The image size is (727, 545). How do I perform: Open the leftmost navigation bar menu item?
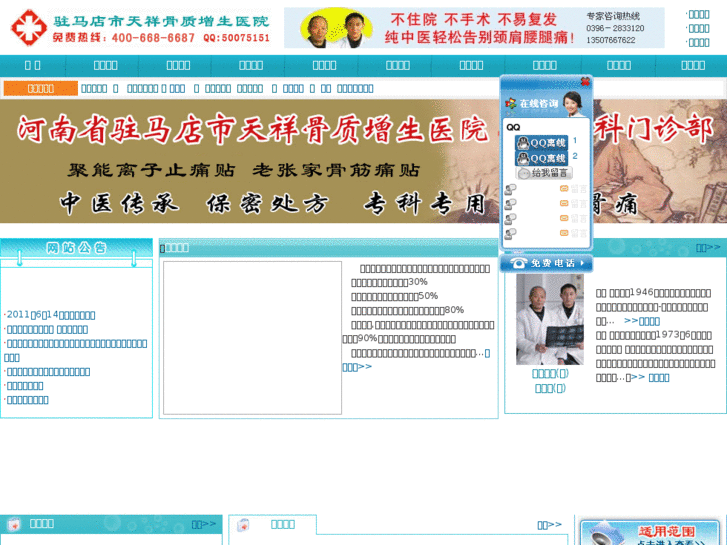32,65
